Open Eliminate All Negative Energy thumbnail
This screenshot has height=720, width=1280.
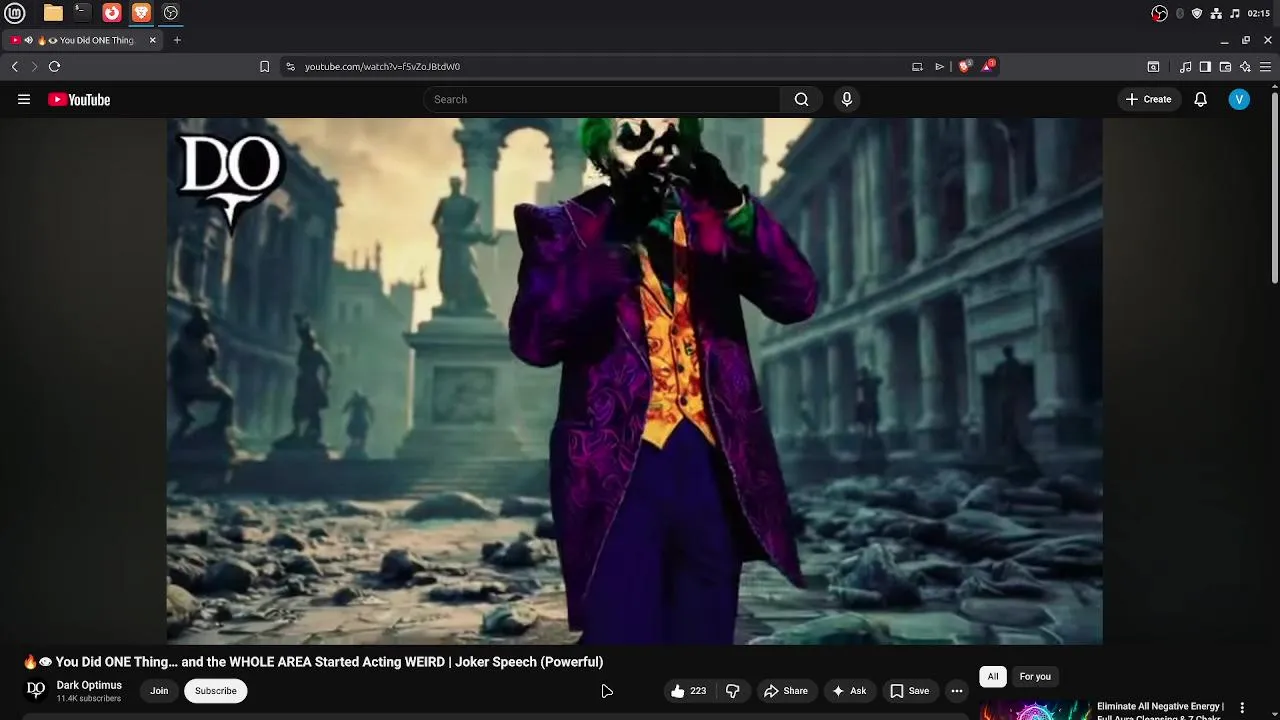click(x=1035, y=710)
